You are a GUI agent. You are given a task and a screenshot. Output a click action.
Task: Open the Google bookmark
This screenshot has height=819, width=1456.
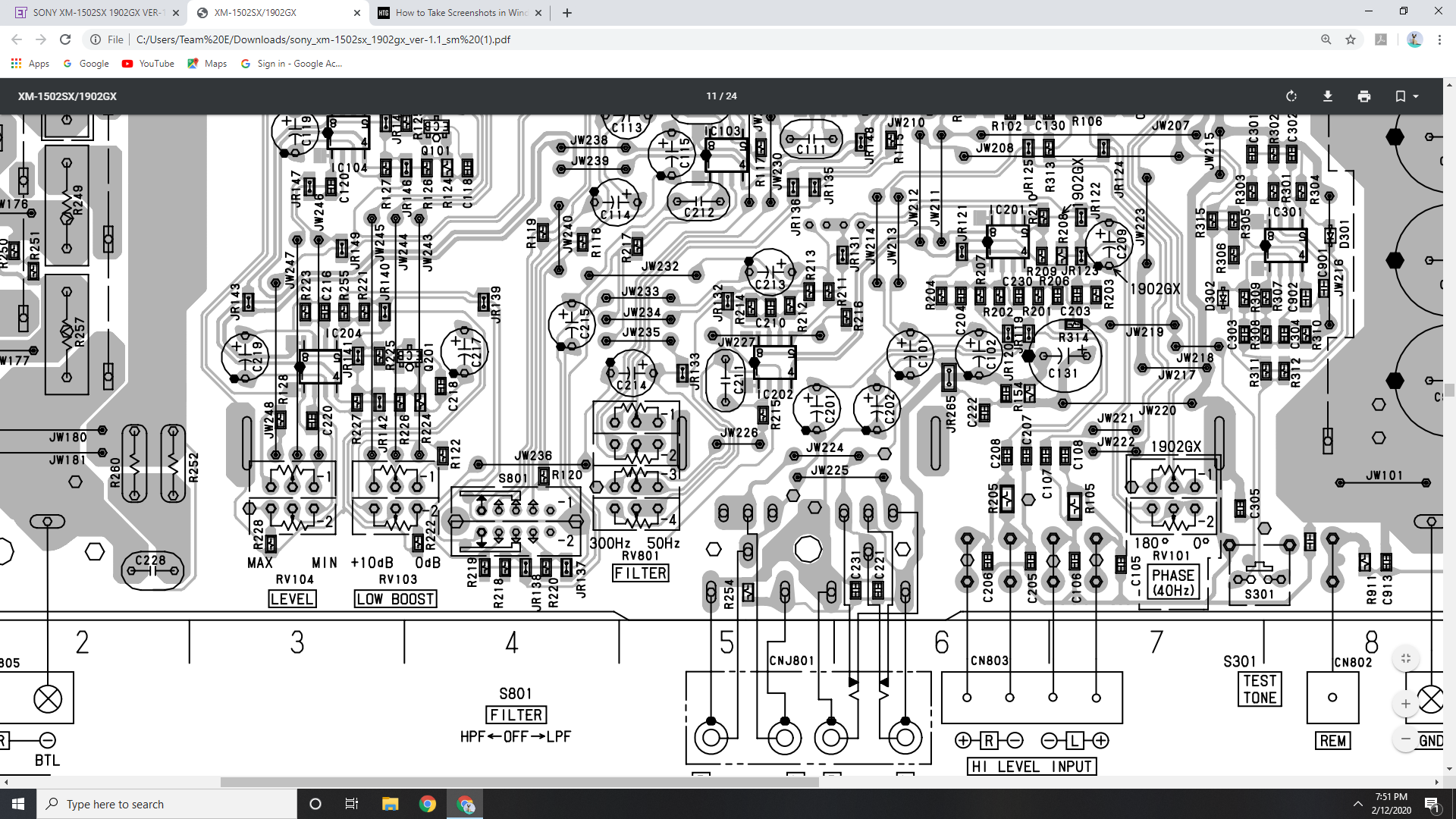pyautogui.click(x=86, y=64)
